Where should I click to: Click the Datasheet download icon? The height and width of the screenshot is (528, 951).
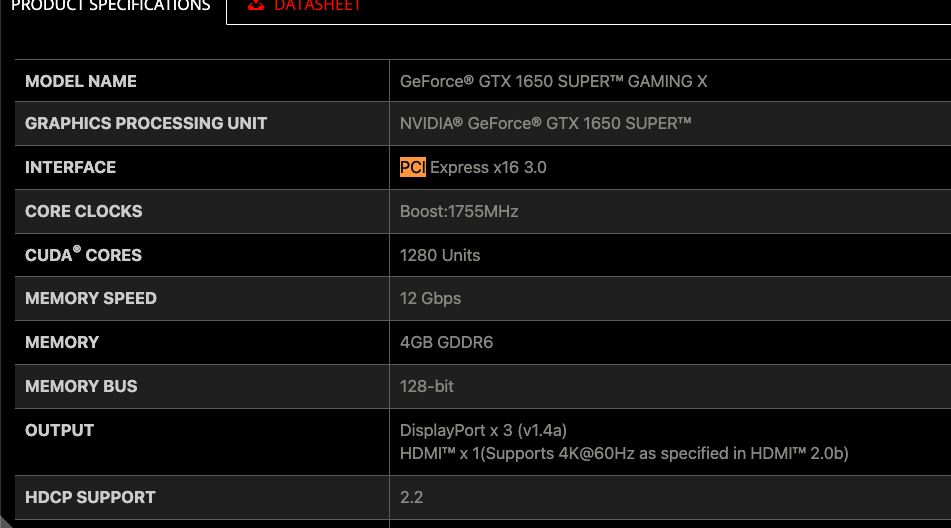[257, 5]
